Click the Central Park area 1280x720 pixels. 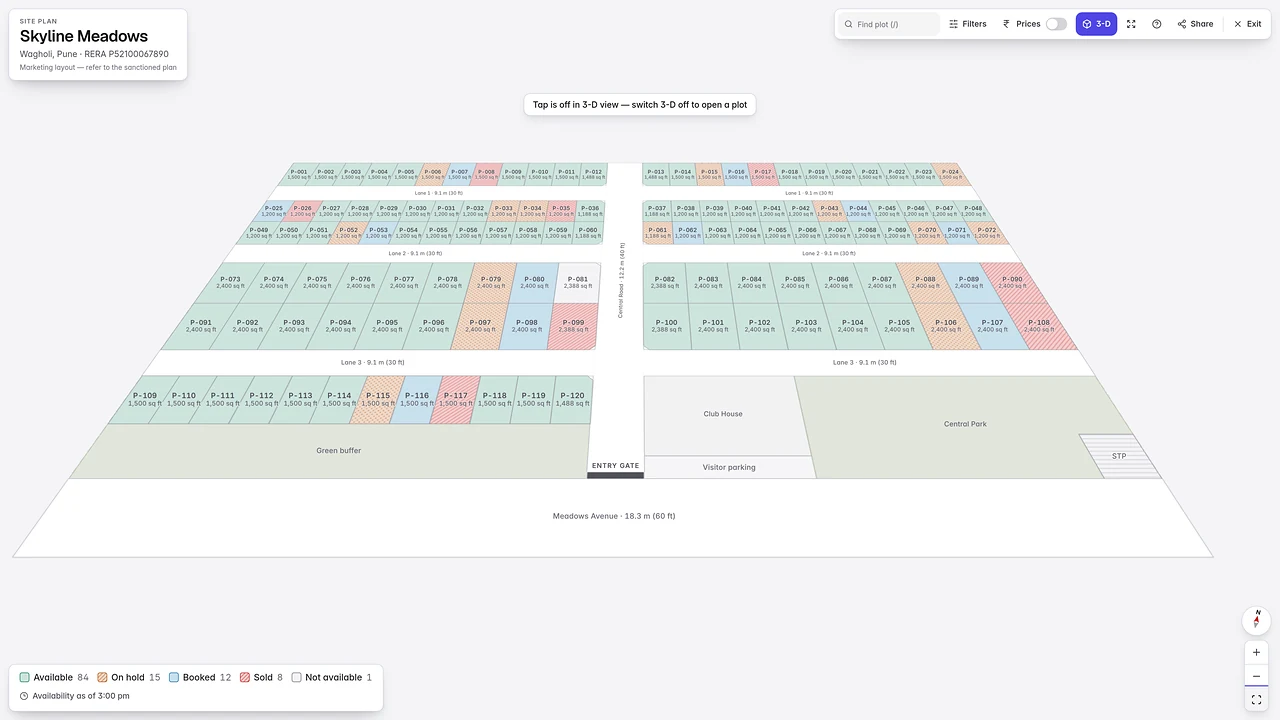pyautogui.click(x=965, y=424)
